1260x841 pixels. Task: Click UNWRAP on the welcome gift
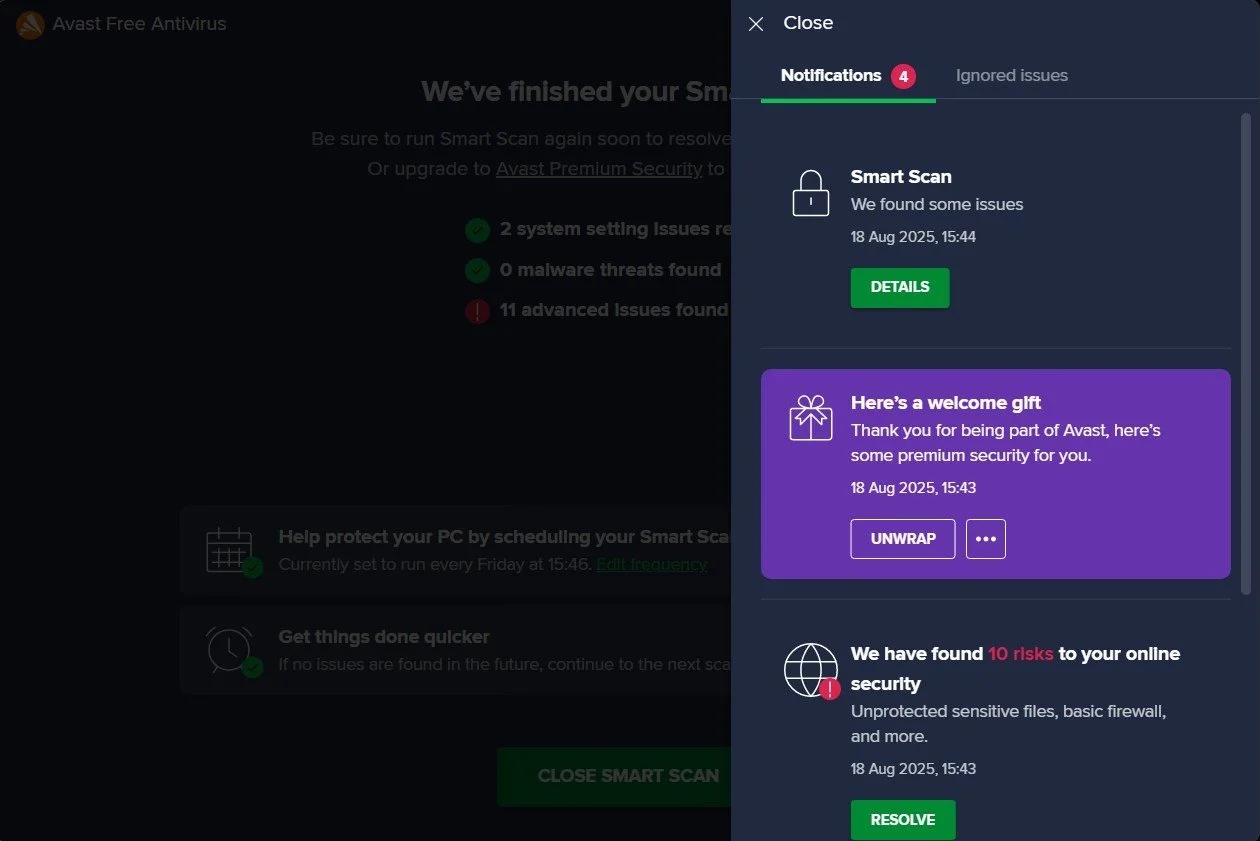(x=902, y=539)
